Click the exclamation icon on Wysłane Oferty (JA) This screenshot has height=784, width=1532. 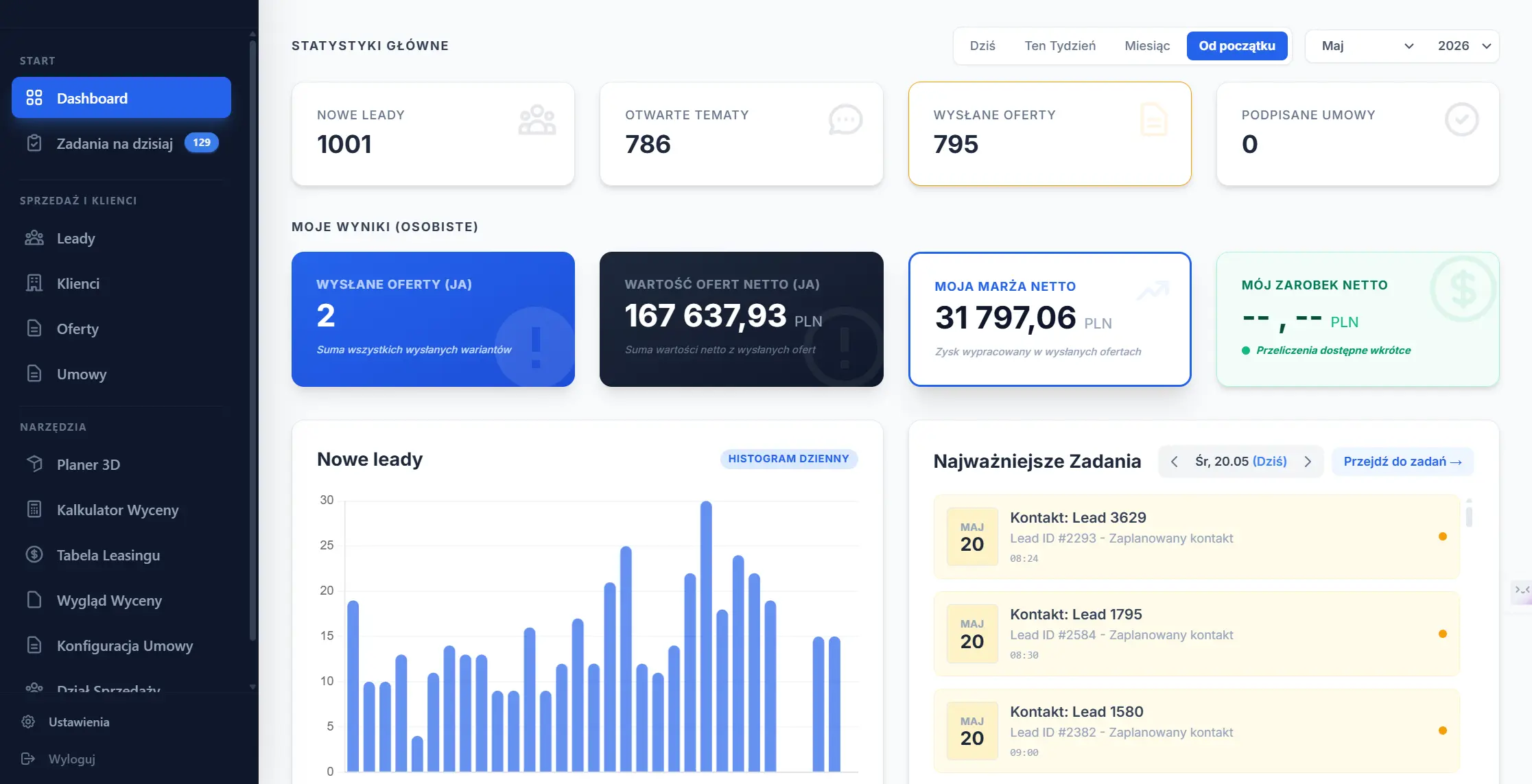(536, 347)
